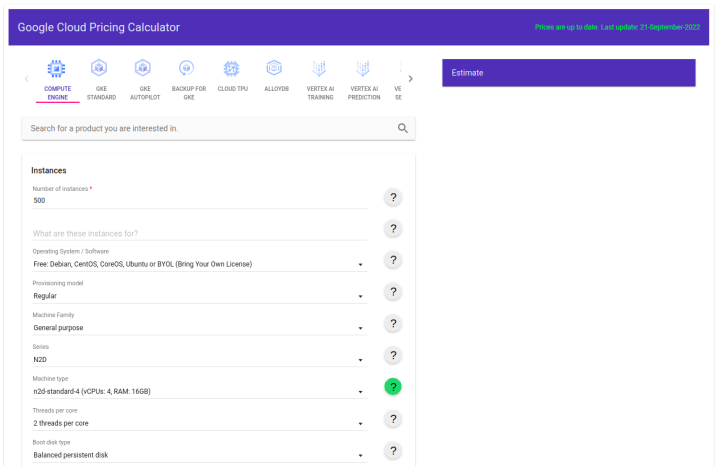The width and height of the screenshot is (720, 466).
Task: Switch to the Cloud TPU tab label
Action: 233,89
